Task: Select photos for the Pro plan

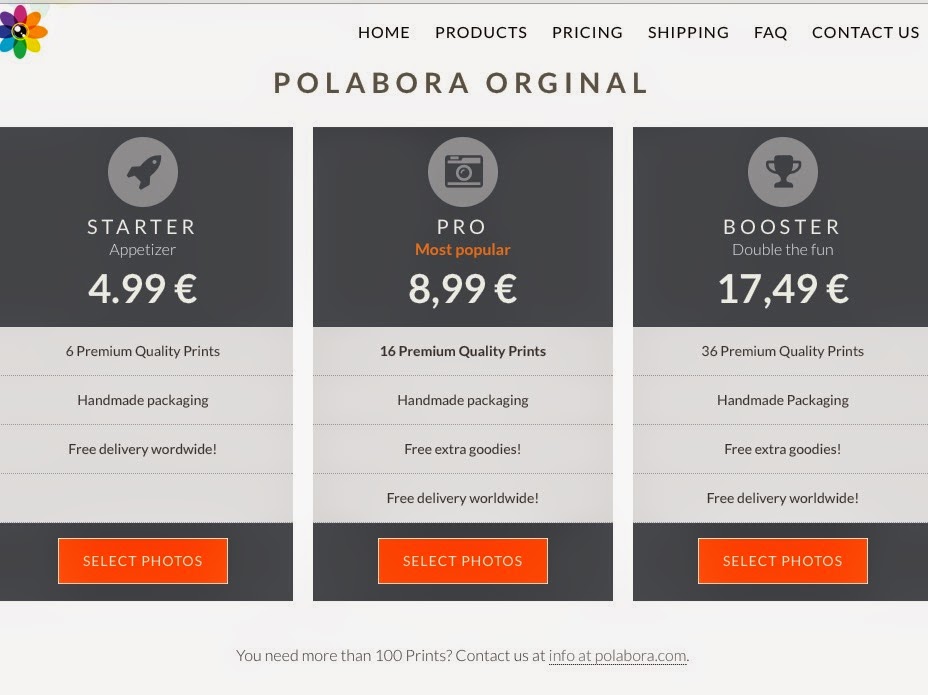Action: [x=463, y=561]
